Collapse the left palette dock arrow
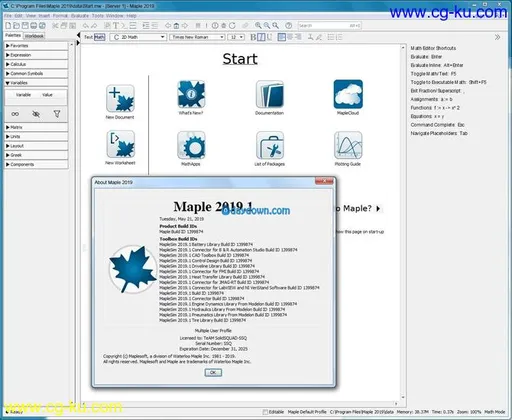The image size is (512, 420). tap(78, 35)
